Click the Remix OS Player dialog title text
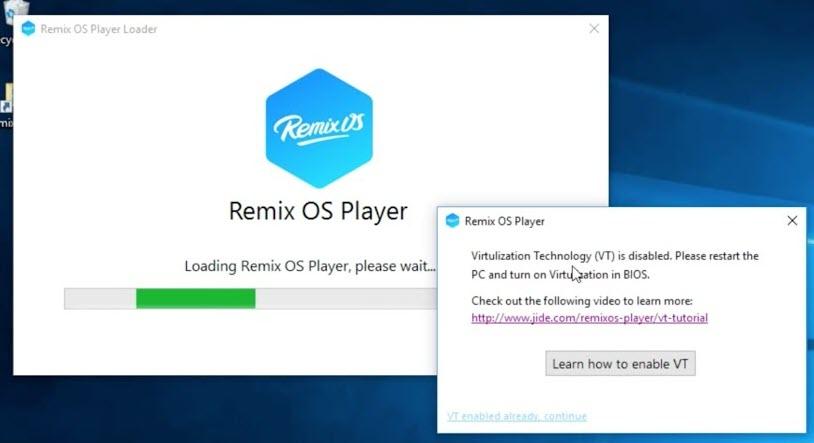 coord(504,221)
